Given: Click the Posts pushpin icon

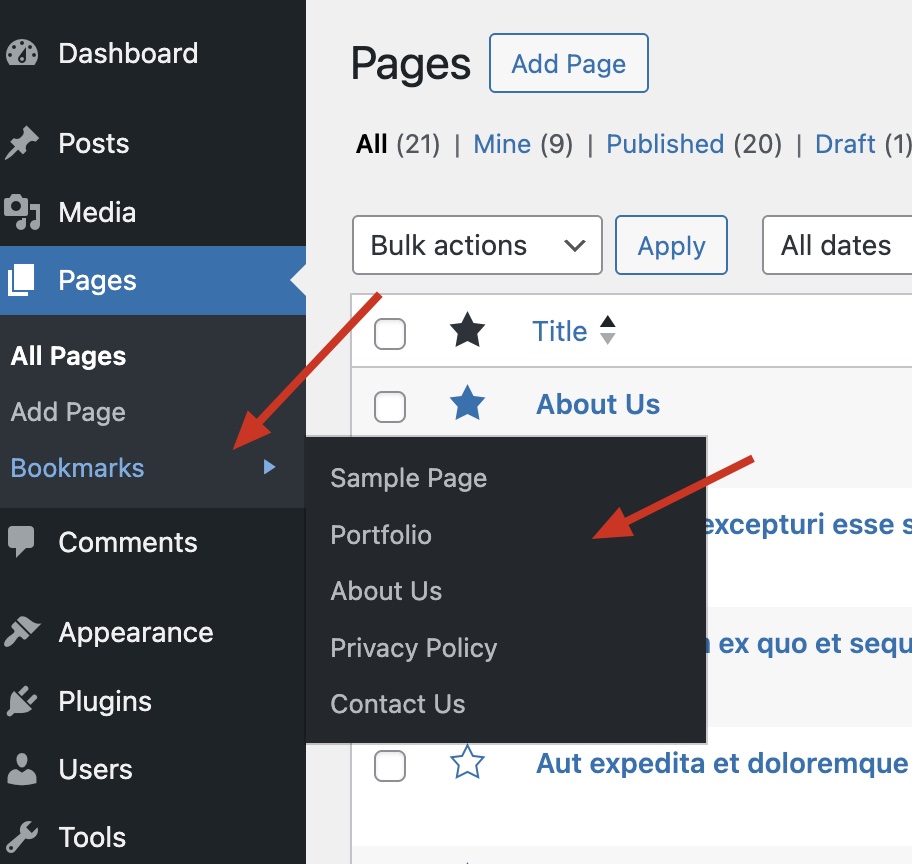Looking at the screenshot, I should 21,144.
